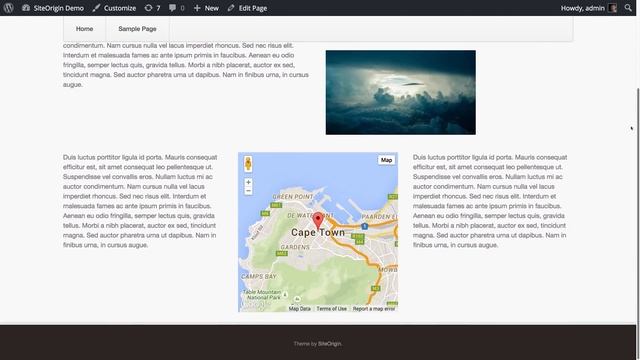Go to the Home navigation item
The image size is (640, 360).
[x=84, y=29]
